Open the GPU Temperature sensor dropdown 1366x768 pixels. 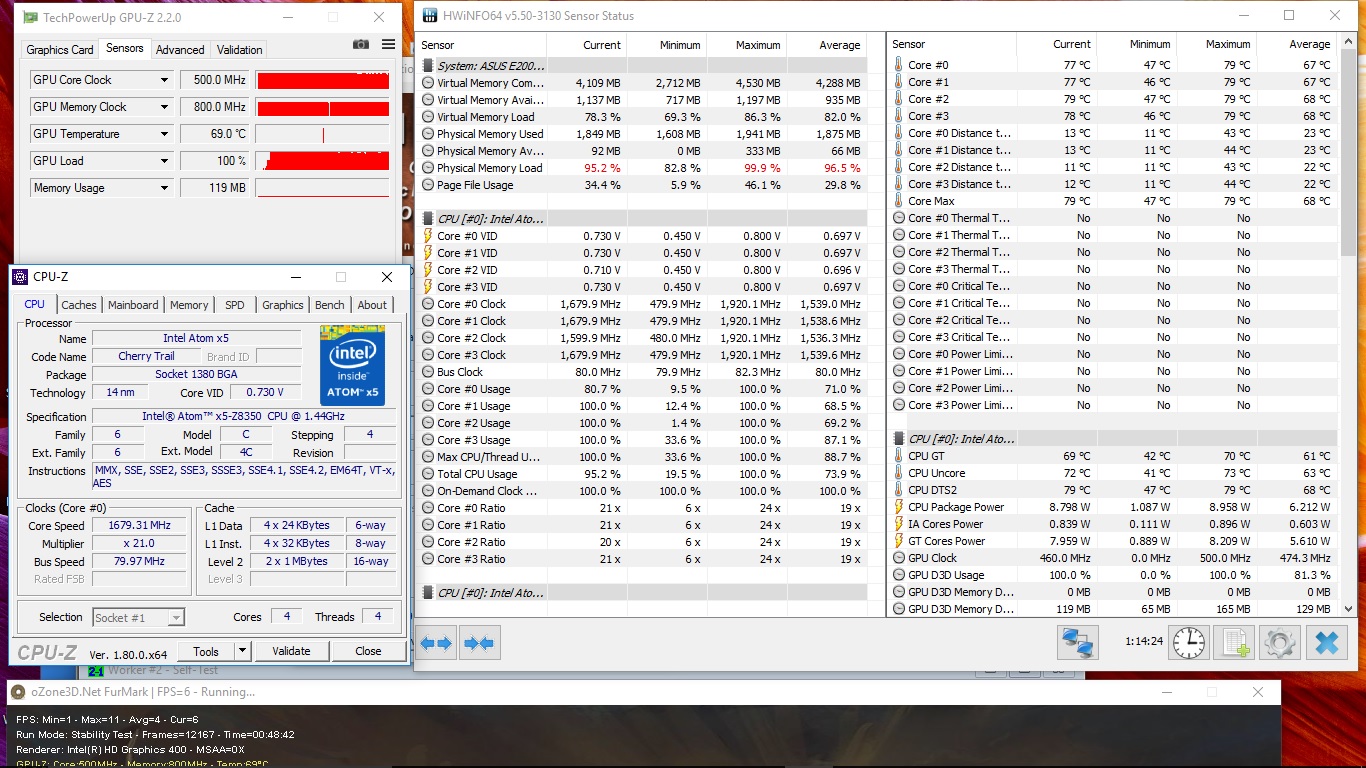pos(164,134)
